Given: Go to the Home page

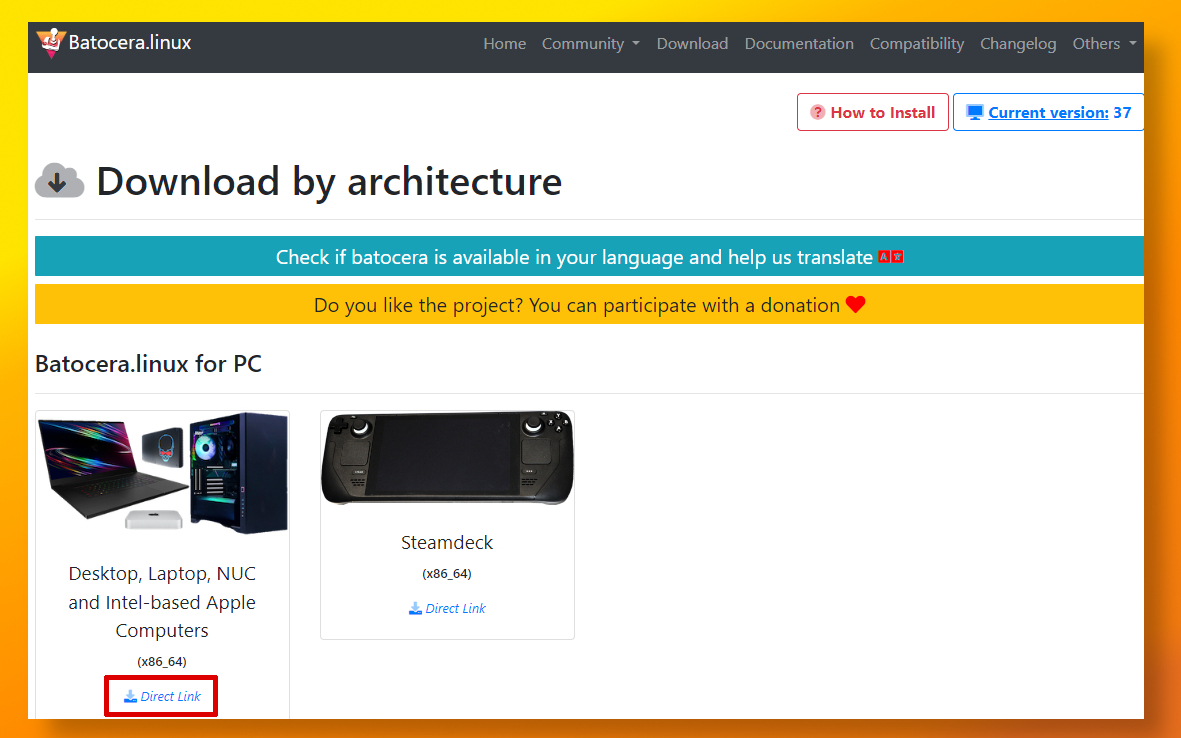Looking at the screenshot, I should pyautogui.click(x=504, y=44).
